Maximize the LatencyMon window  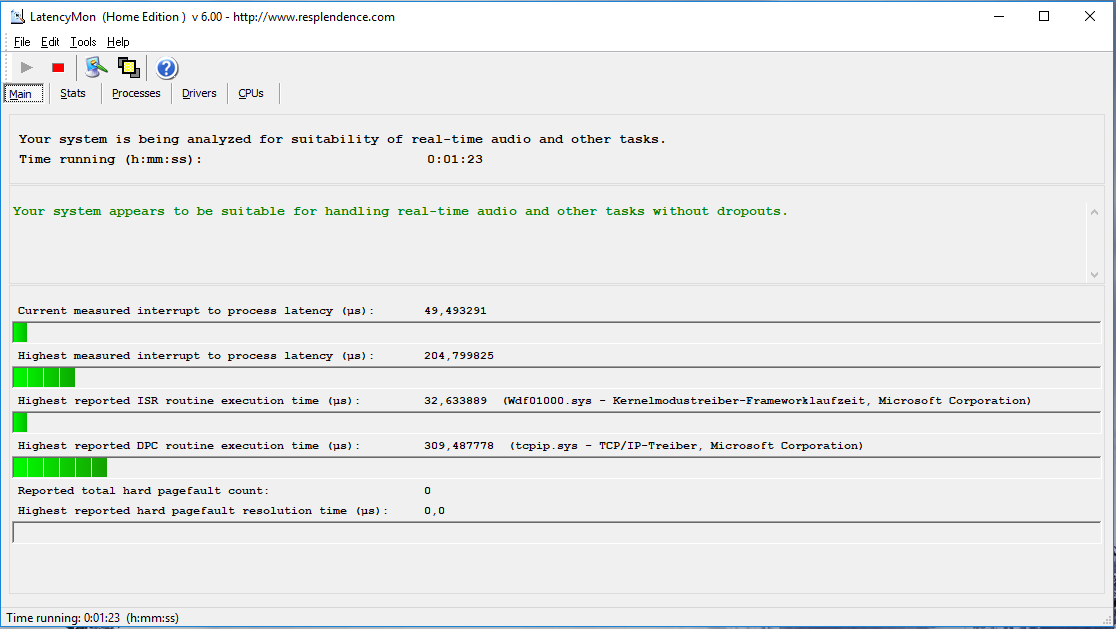(x=1044, y=16)
